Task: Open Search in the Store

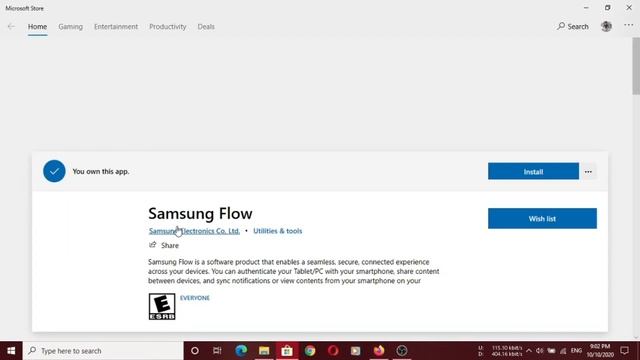Action: (573, 27)
